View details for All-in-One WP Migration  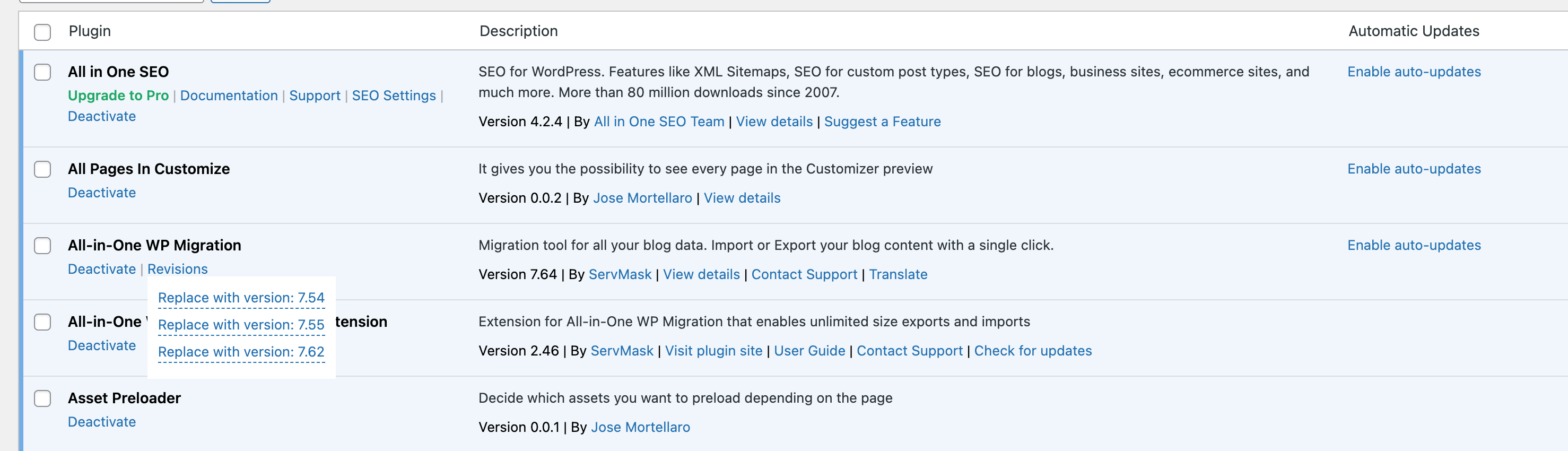(x=701, y=274)
